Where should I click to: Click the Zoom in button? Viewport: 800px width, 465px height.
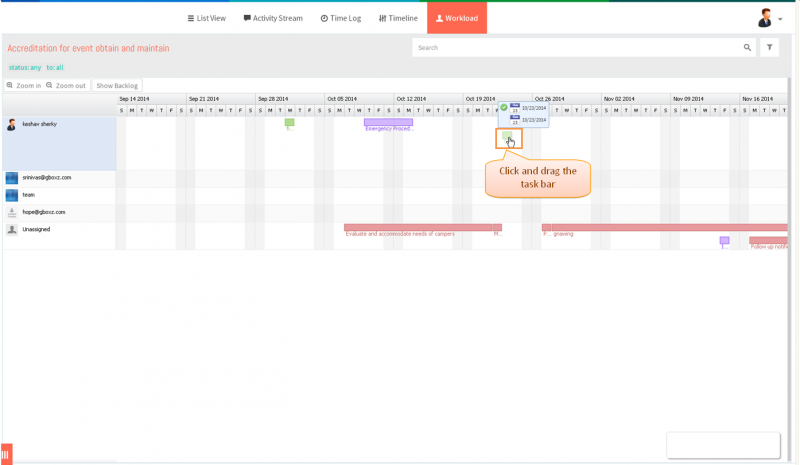[x=23, y=86]
